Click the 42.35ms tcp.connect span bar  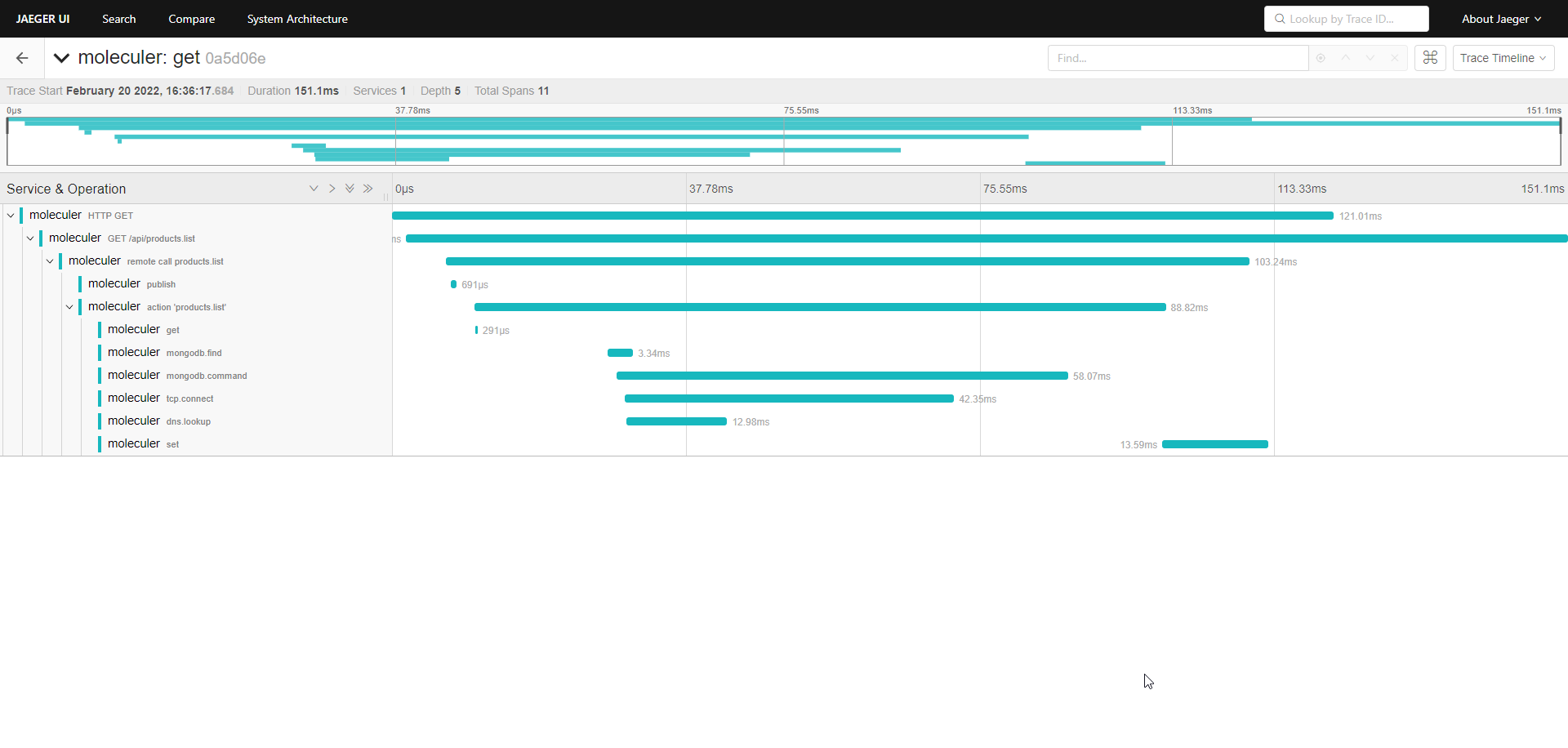pyautogui.click(x=789, y=398)
